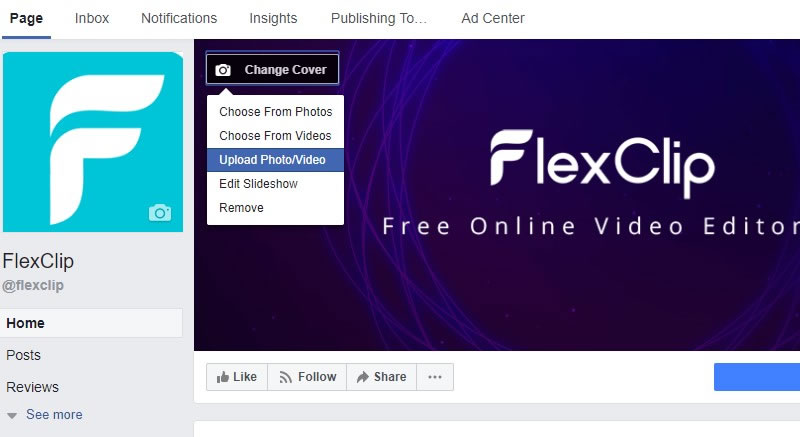
Task: Click the FlexClip profile picture
Action: [x=93, y=142]
